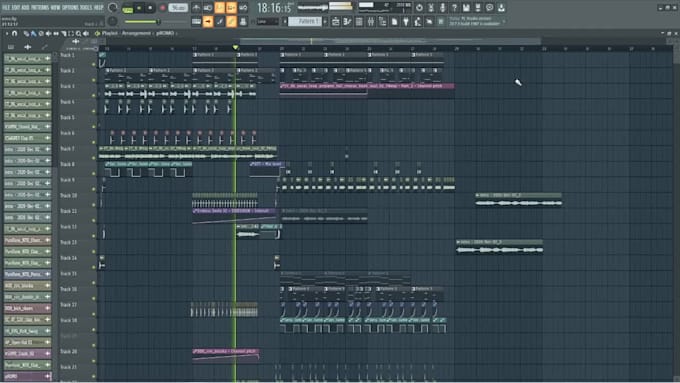Screen dimensions: 680x383
Task: Click the record button
Action: click(x=163, y=8)
